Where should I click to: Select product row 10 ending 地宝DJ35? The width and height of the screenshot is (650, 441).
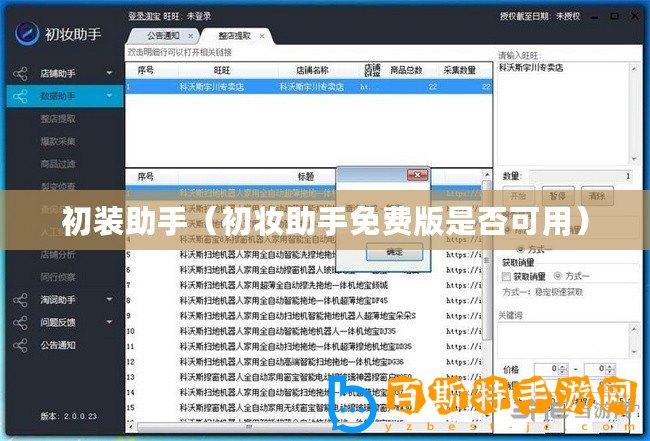304,331
